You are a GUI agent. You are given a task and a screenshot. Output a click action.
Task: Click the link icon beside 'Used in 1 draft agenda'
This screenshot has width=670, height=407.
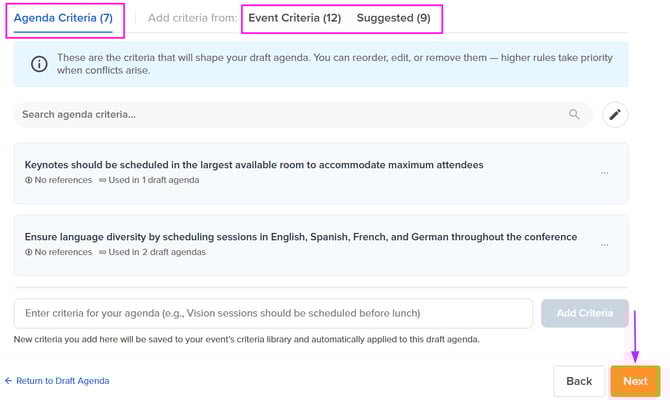(x=103, y=181)
